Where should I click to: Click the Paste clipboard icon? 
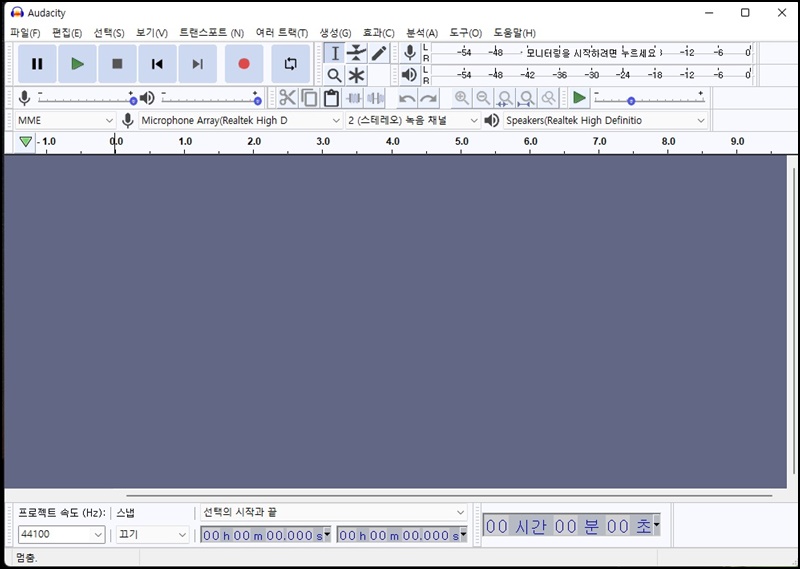[x=331, y=97]
